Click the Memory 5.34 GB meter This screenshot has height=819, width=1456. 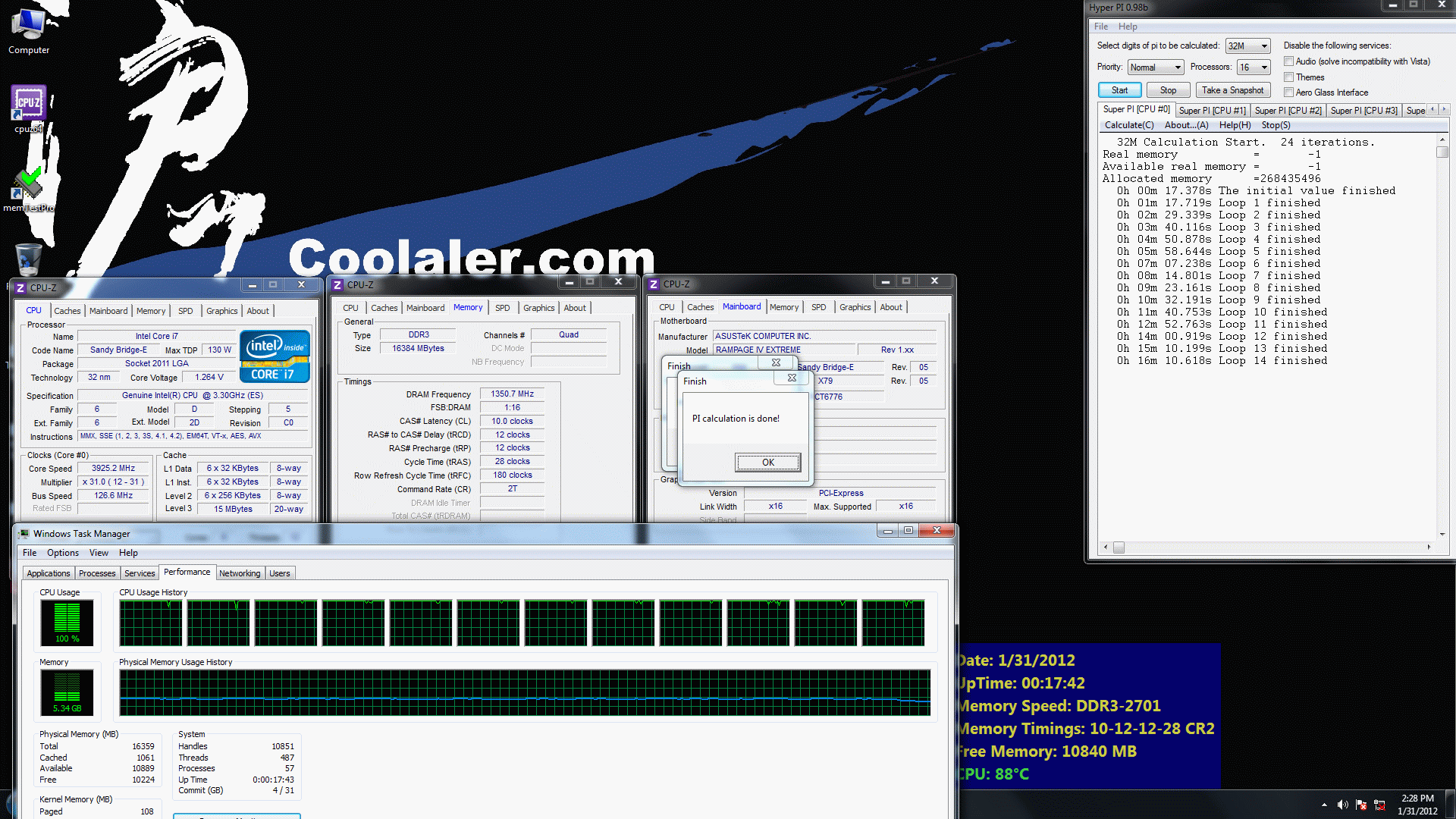(x=67, y=692)
